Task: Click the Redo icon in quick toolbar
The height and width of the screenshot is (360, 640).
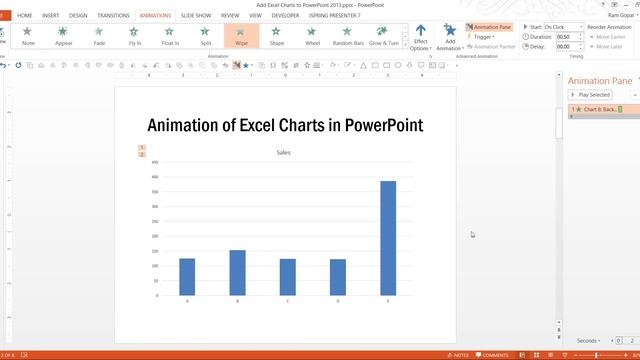Action: [18, 65]
